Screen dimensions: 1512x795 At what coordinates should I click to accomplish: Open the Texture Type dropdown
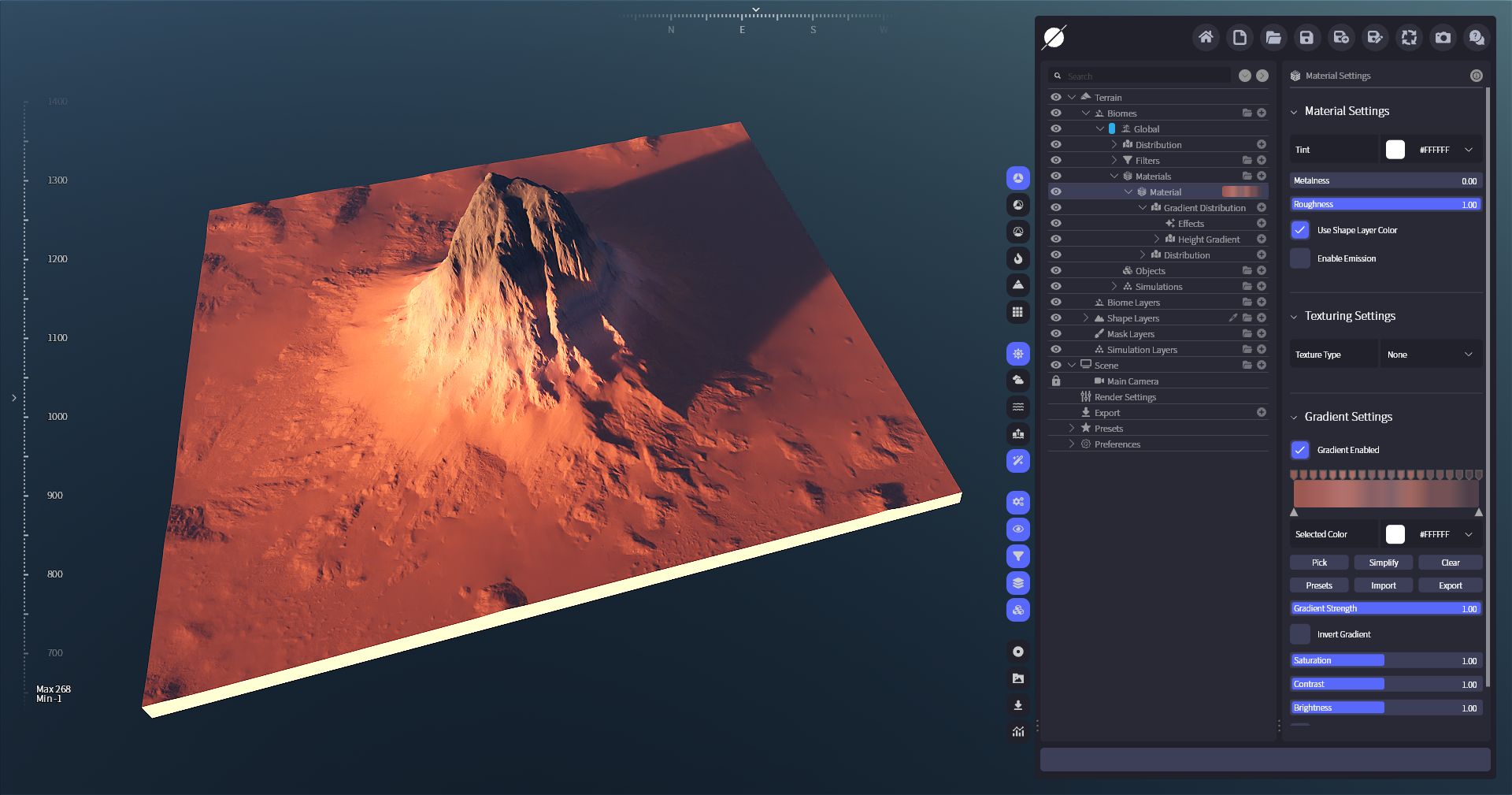1430,355
